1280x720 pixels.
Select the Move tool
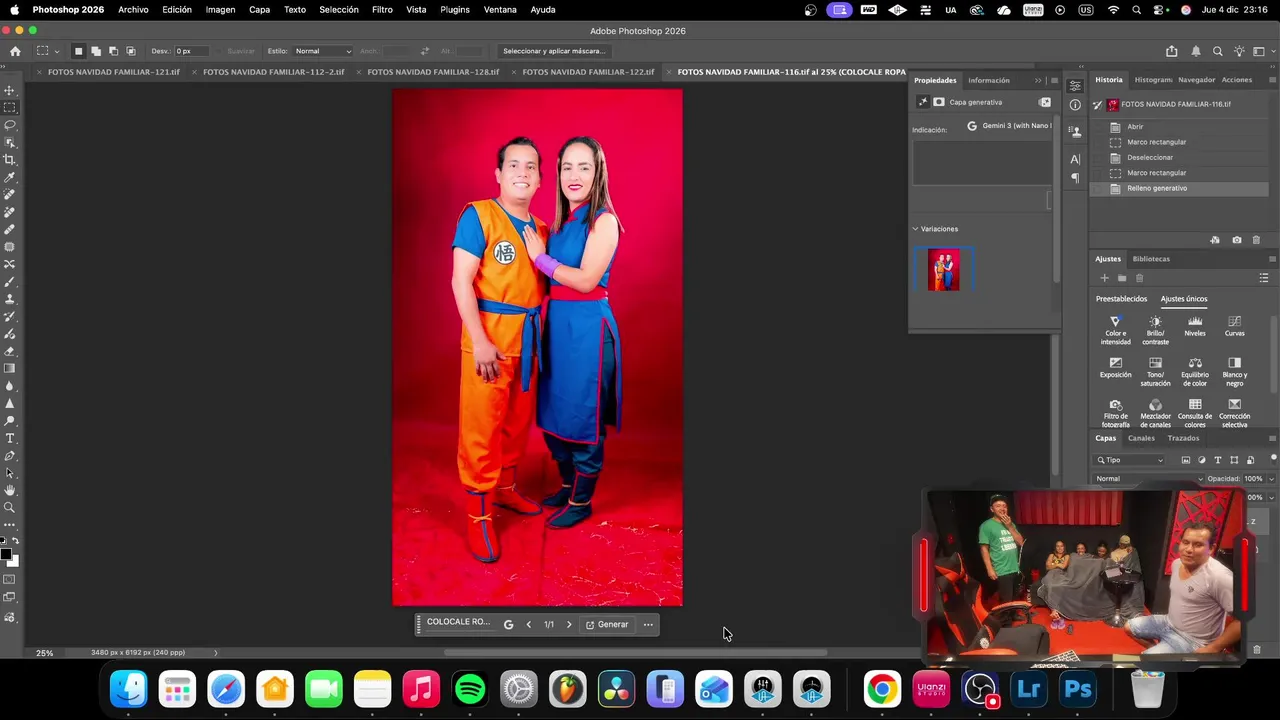(x=10, y=90)
